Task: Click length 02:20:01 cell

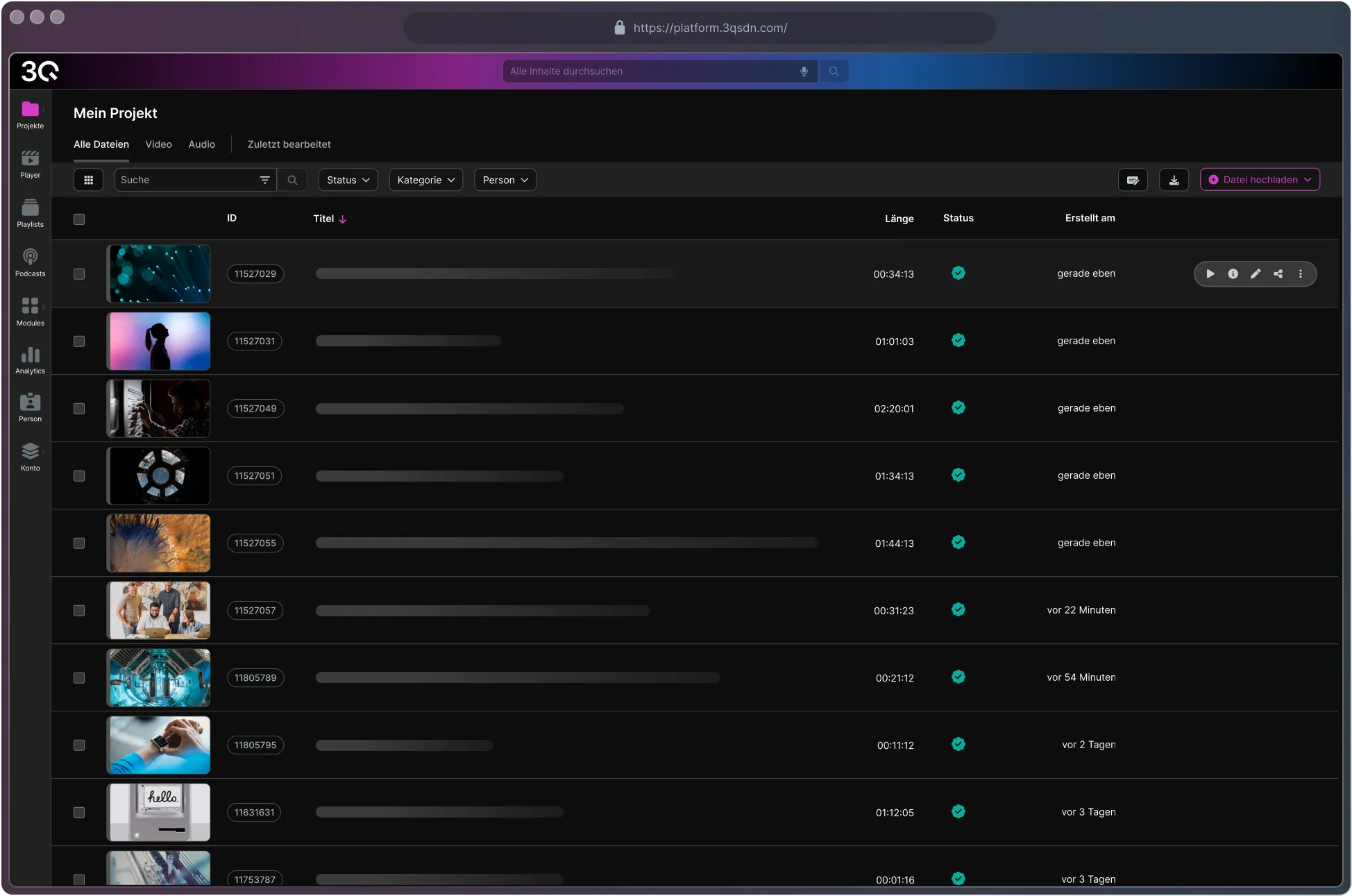Action: point(894,409)
